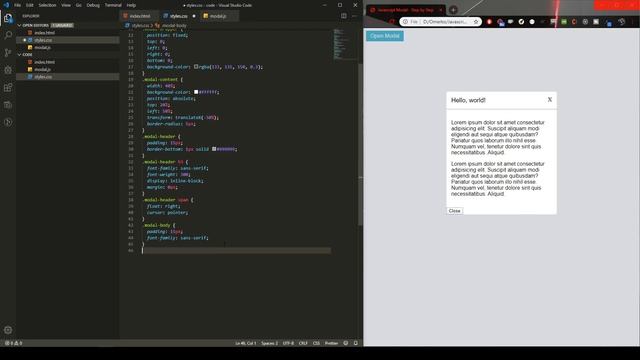The width and height of the screenshot is (640, 360).
Task: Click the unsaved dot on styles.css tab
Action: (194, 16)
